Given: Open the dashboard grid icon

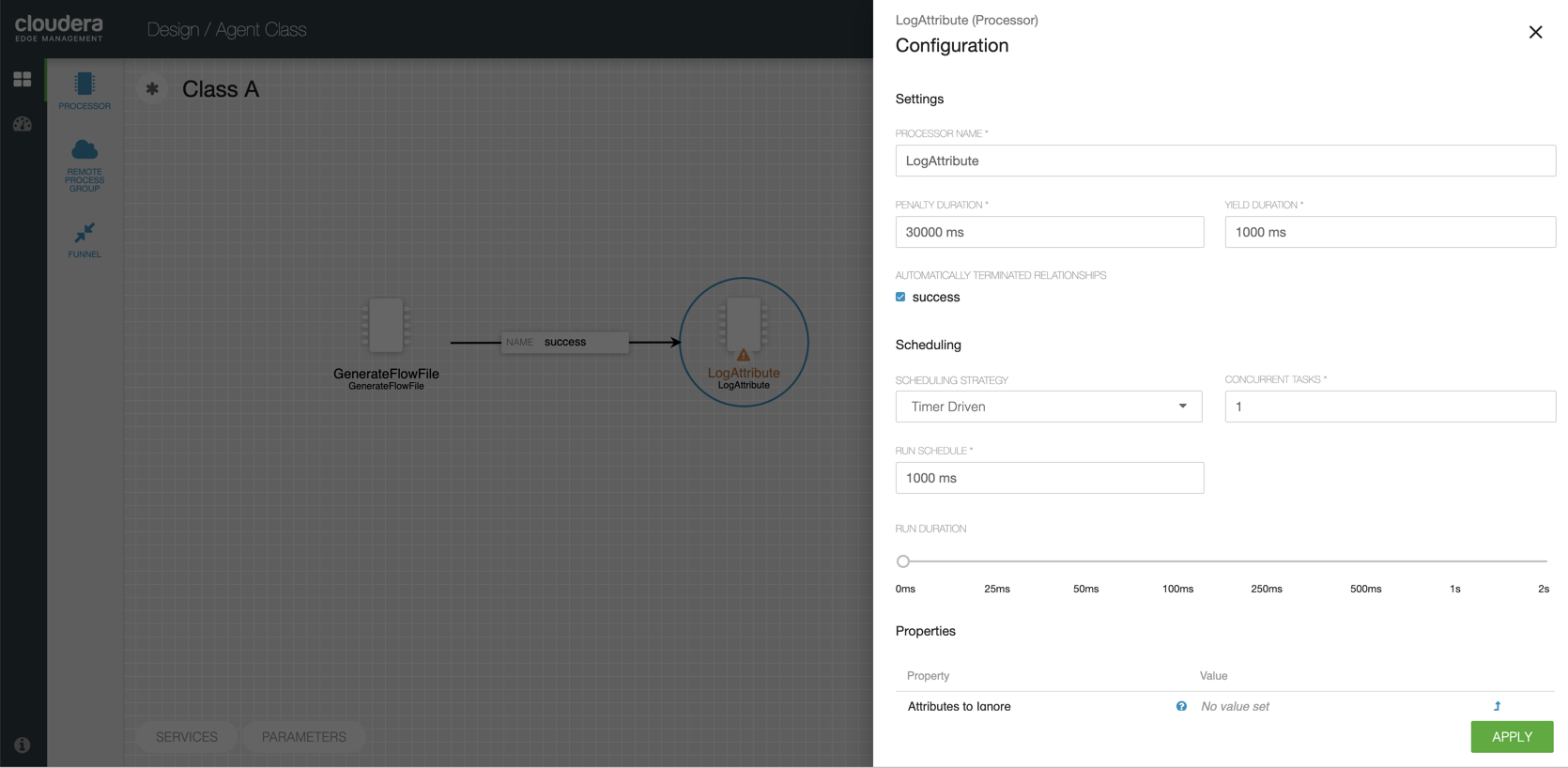Looking at the screenshot, I should click(23, 80).
